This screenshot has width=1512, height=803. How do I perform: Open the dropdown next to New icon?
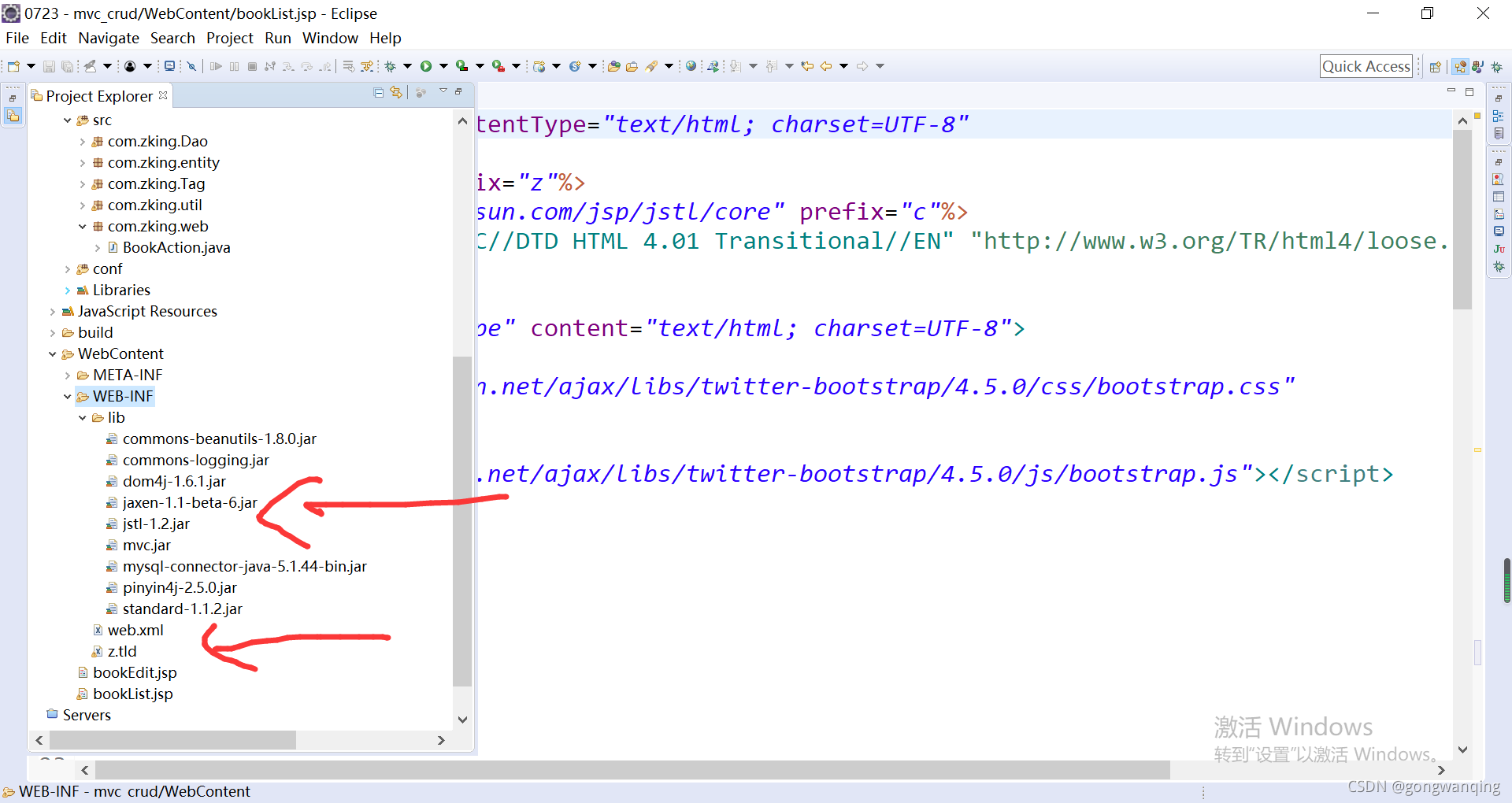coord(31,66)
